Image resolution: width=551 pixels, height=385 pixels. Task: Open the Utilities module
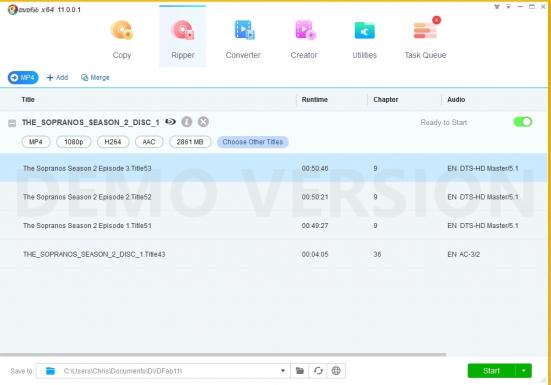pyautogui.click(x=364, y=39)
